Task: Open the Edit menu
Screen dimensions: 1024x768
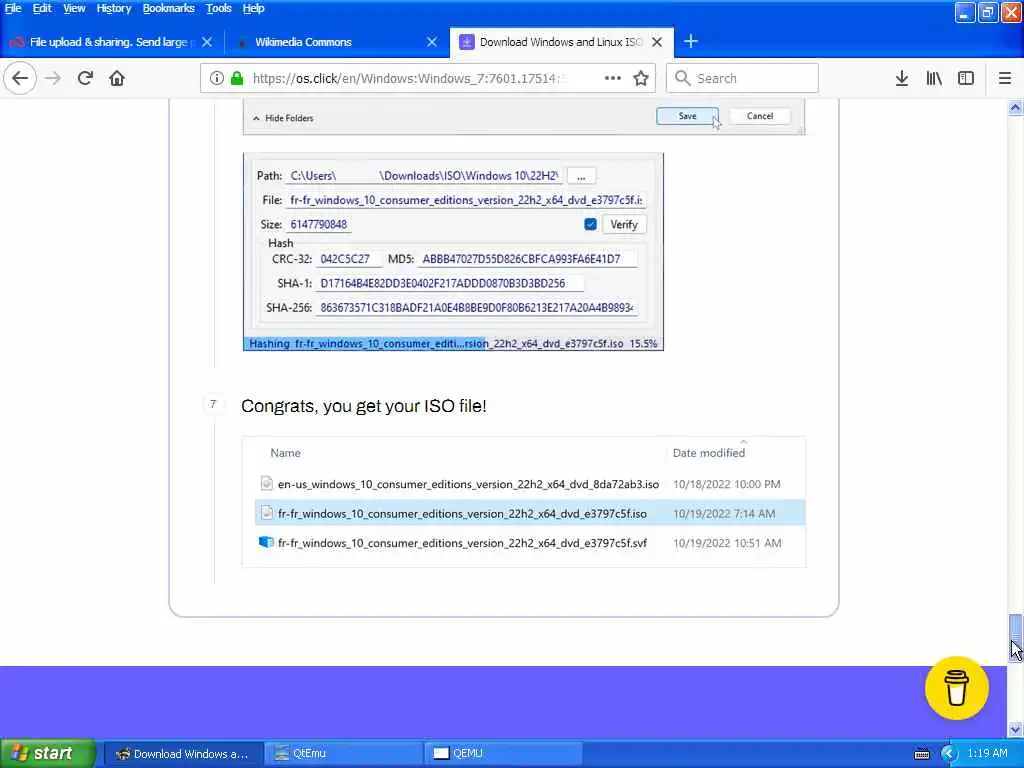Action: click(x=42, y=8)
